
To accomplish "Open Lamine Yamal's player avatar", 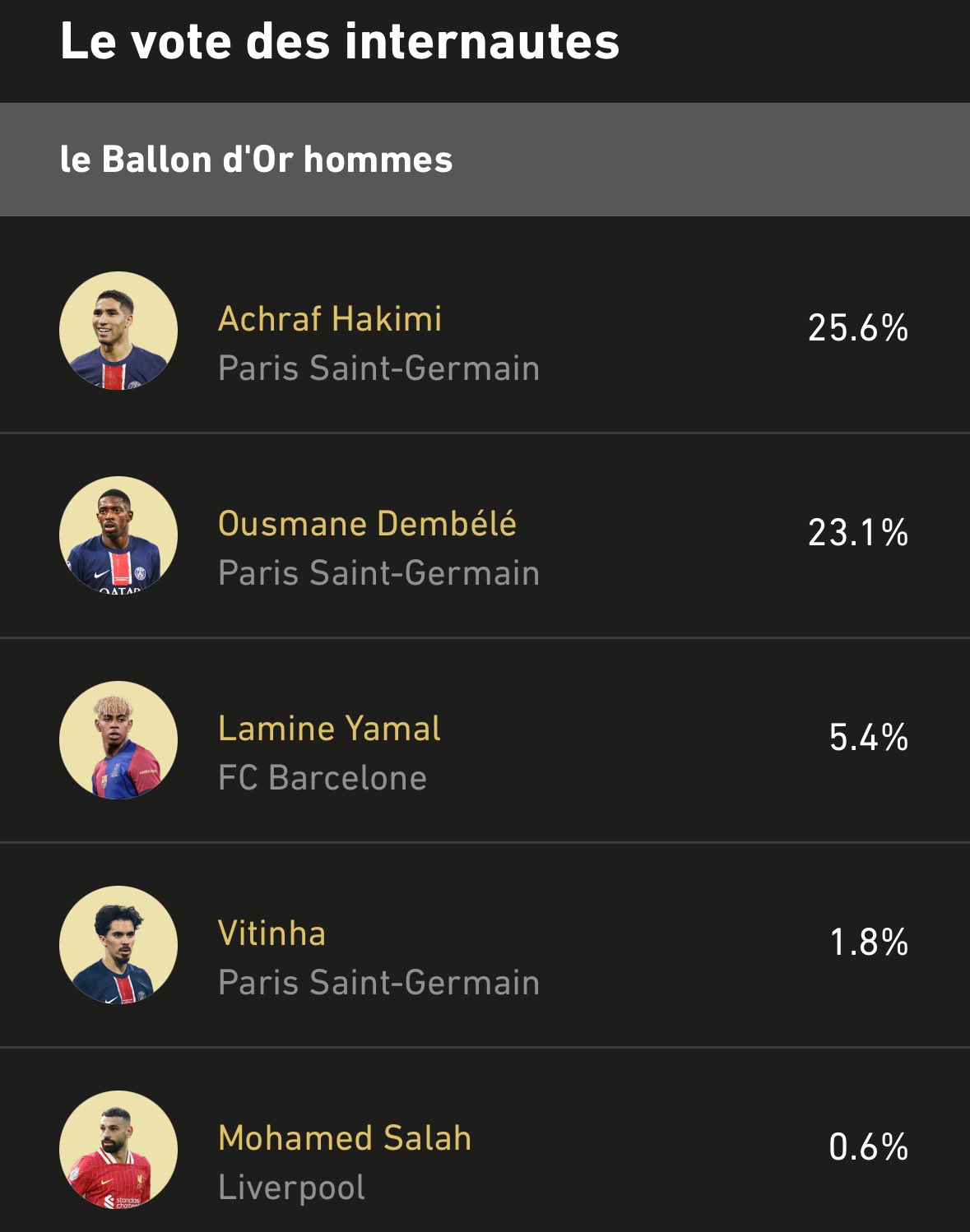I will coord(118,740).
